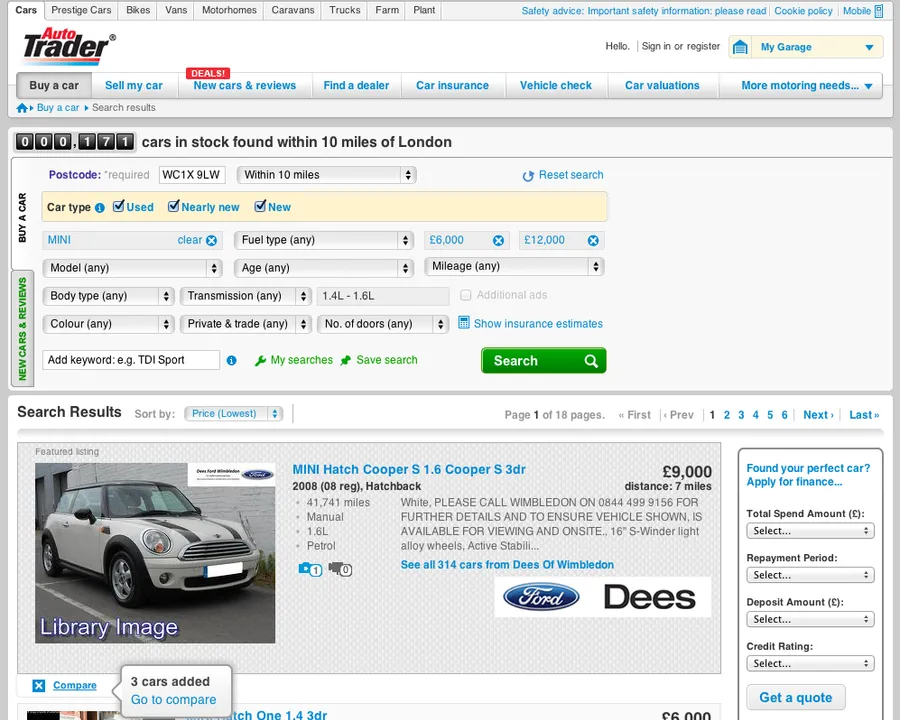Expand the Sort by Price dropdown
This screenshot has height=720, width=900.
(233, 414)
